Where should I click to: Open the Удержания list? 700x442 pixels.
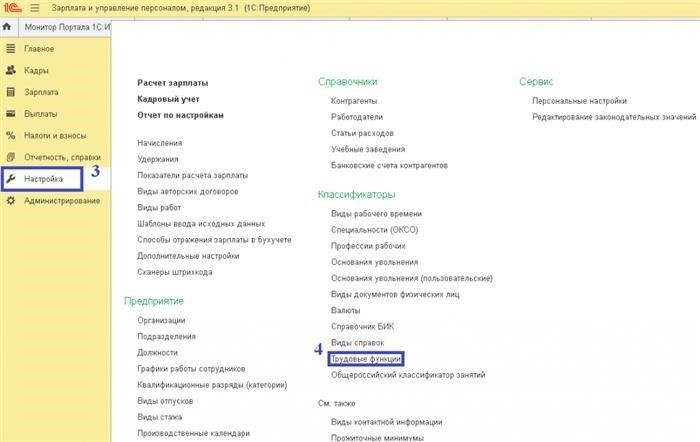(x=158, y=159)
